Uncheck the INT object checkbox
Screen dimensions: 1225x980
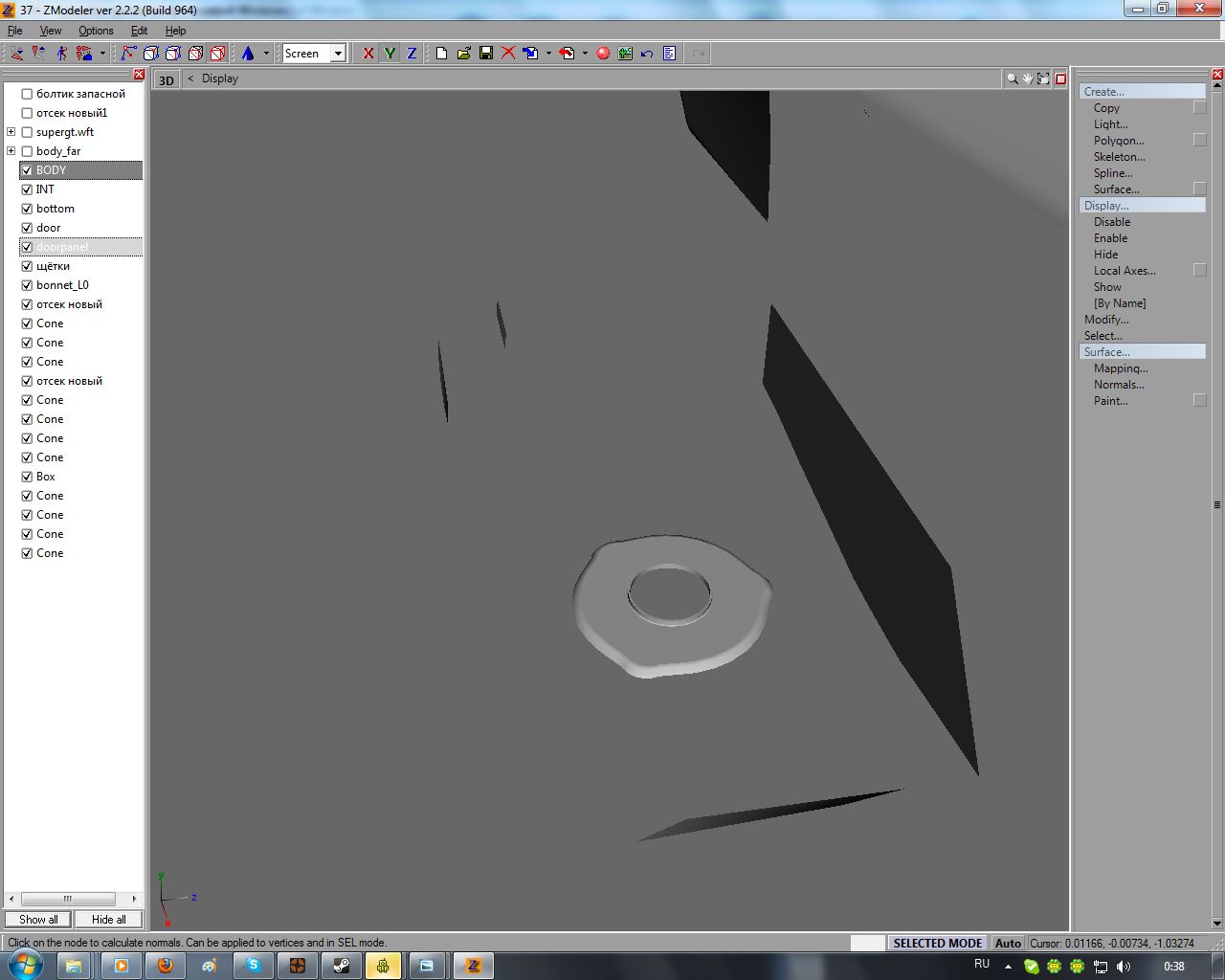27,189
